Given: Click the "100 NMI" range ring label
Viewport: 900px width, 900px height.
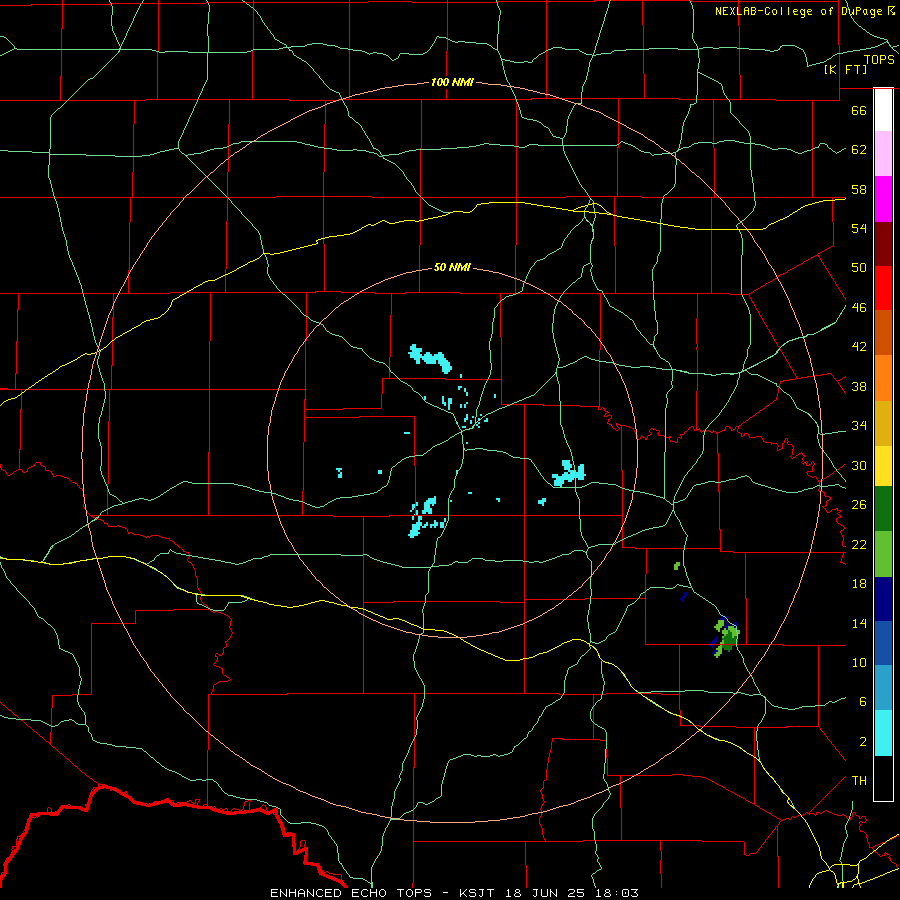Looking at the screenshot, I should (x=452, y=82).
